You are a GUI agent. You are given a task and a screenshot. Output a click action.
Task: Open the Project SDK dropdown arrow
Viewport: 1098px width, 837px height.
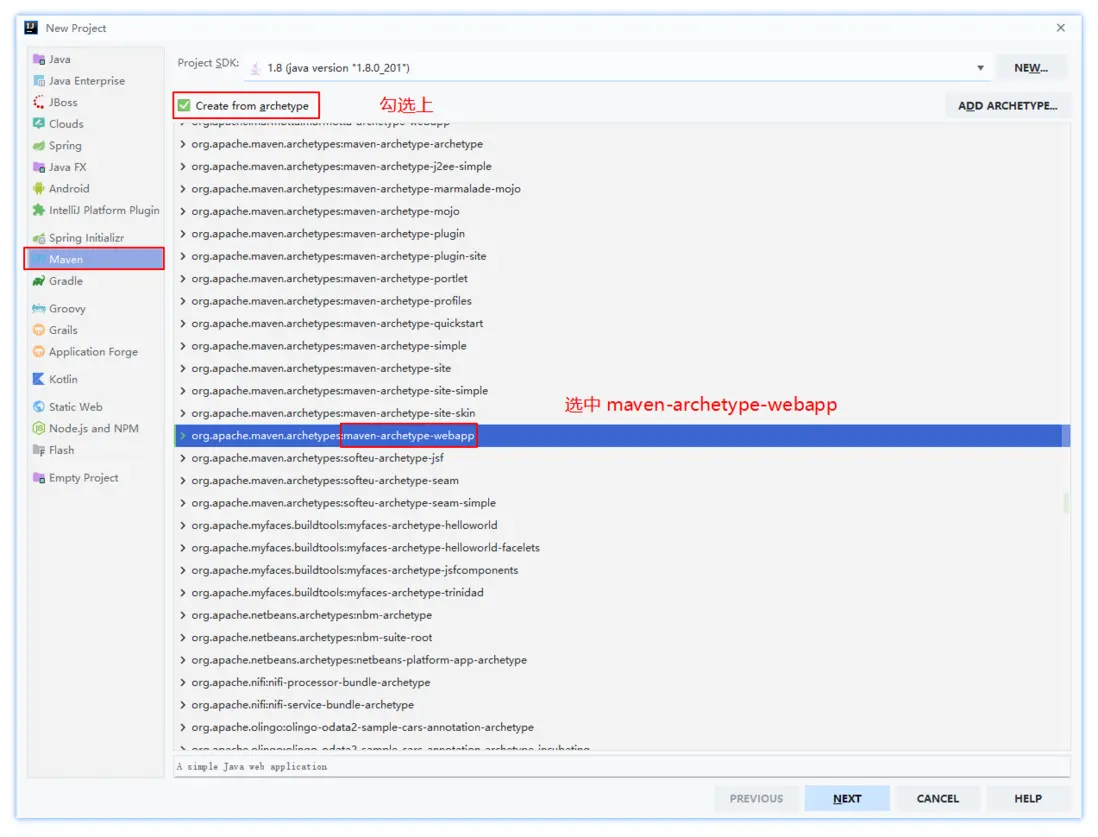point(980,68)
